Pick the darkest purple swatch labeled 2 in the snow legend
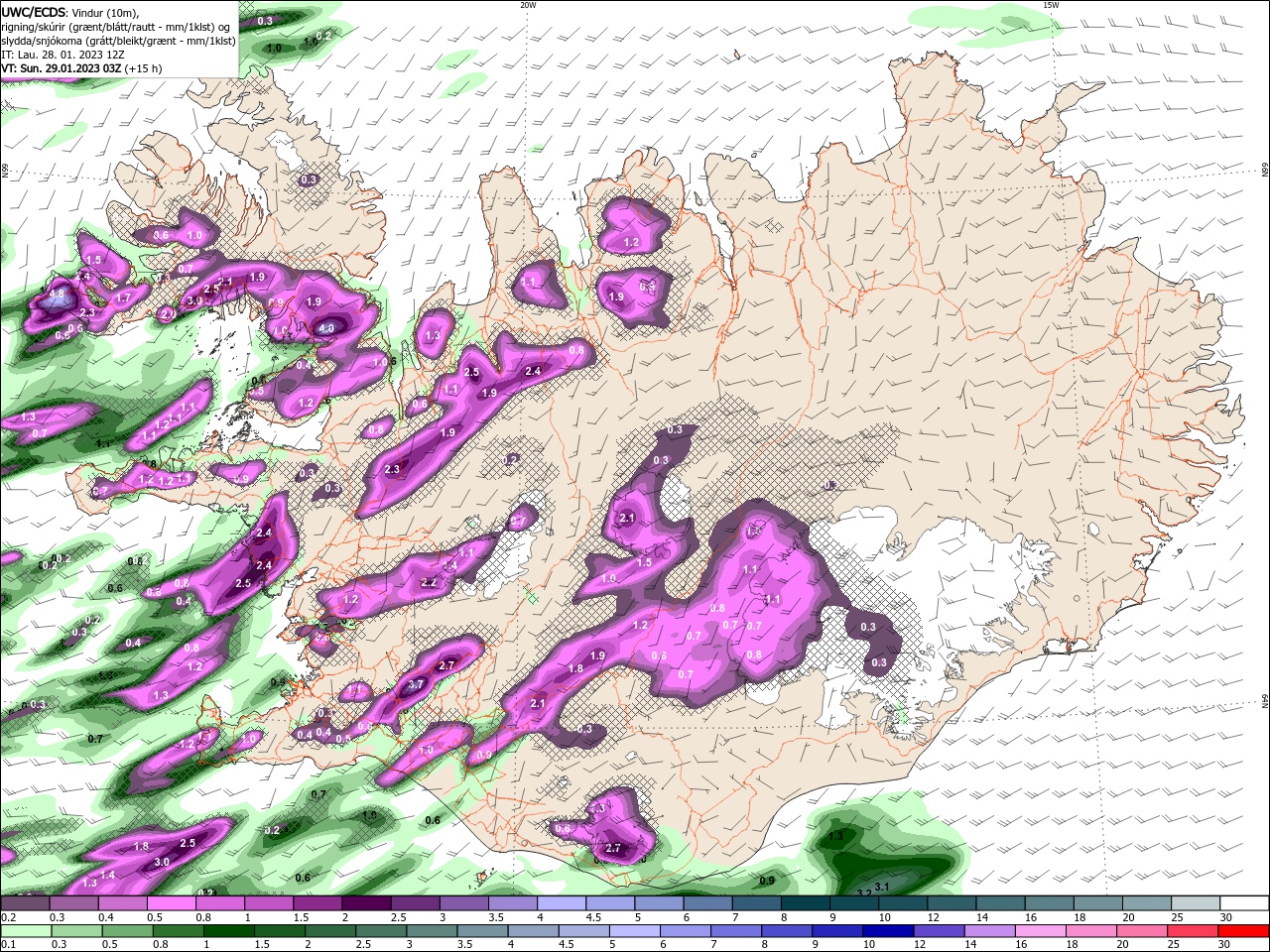The width and height of the screenshot is (1270, 952). point(365,903)
